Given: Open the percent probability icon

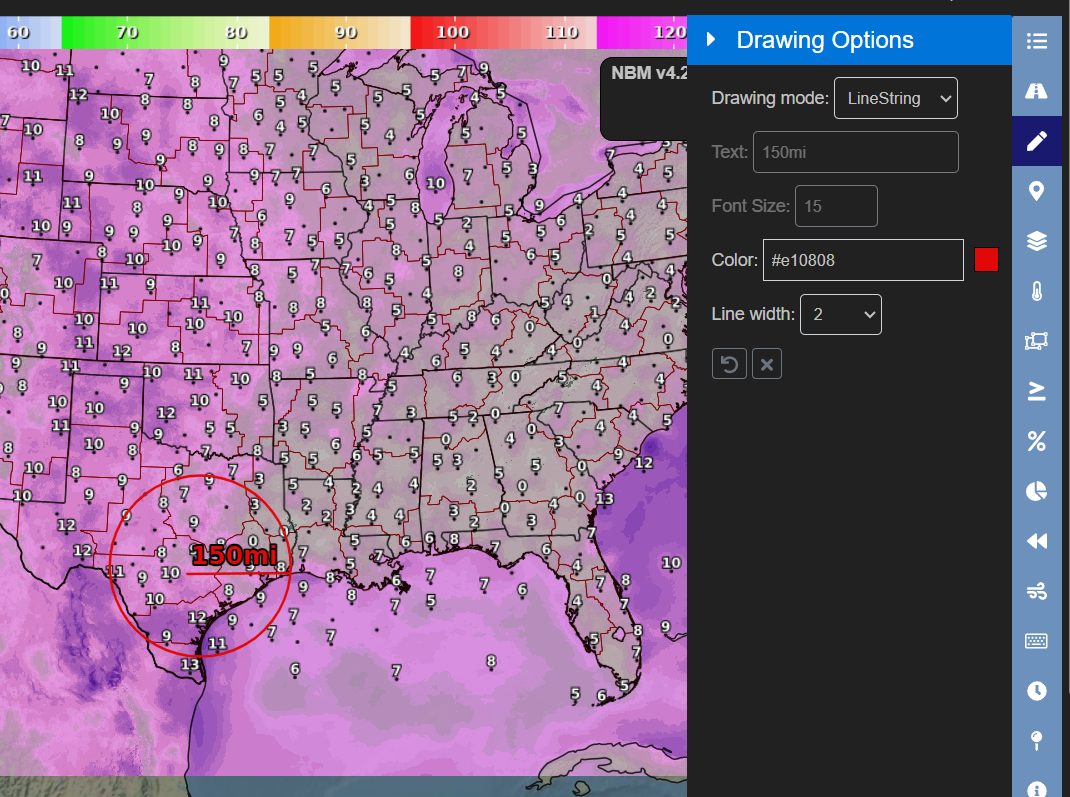Looking at the screenshot, I should [x=1037, y=441].
